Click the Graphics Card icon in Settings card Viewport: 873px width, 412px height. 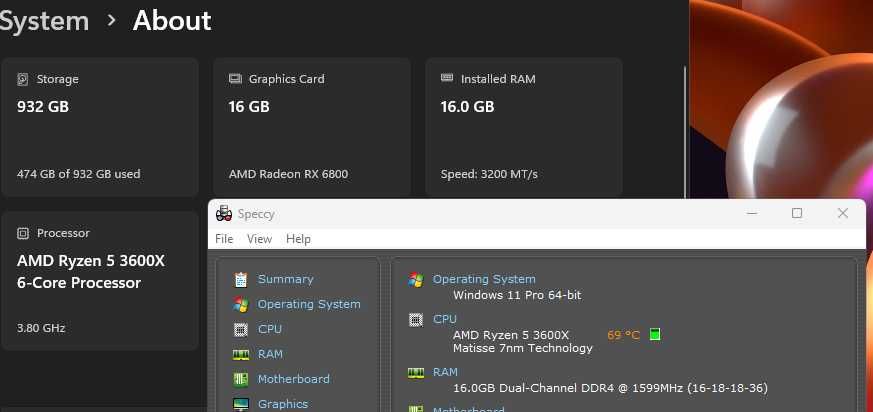[x=235, y=79]
